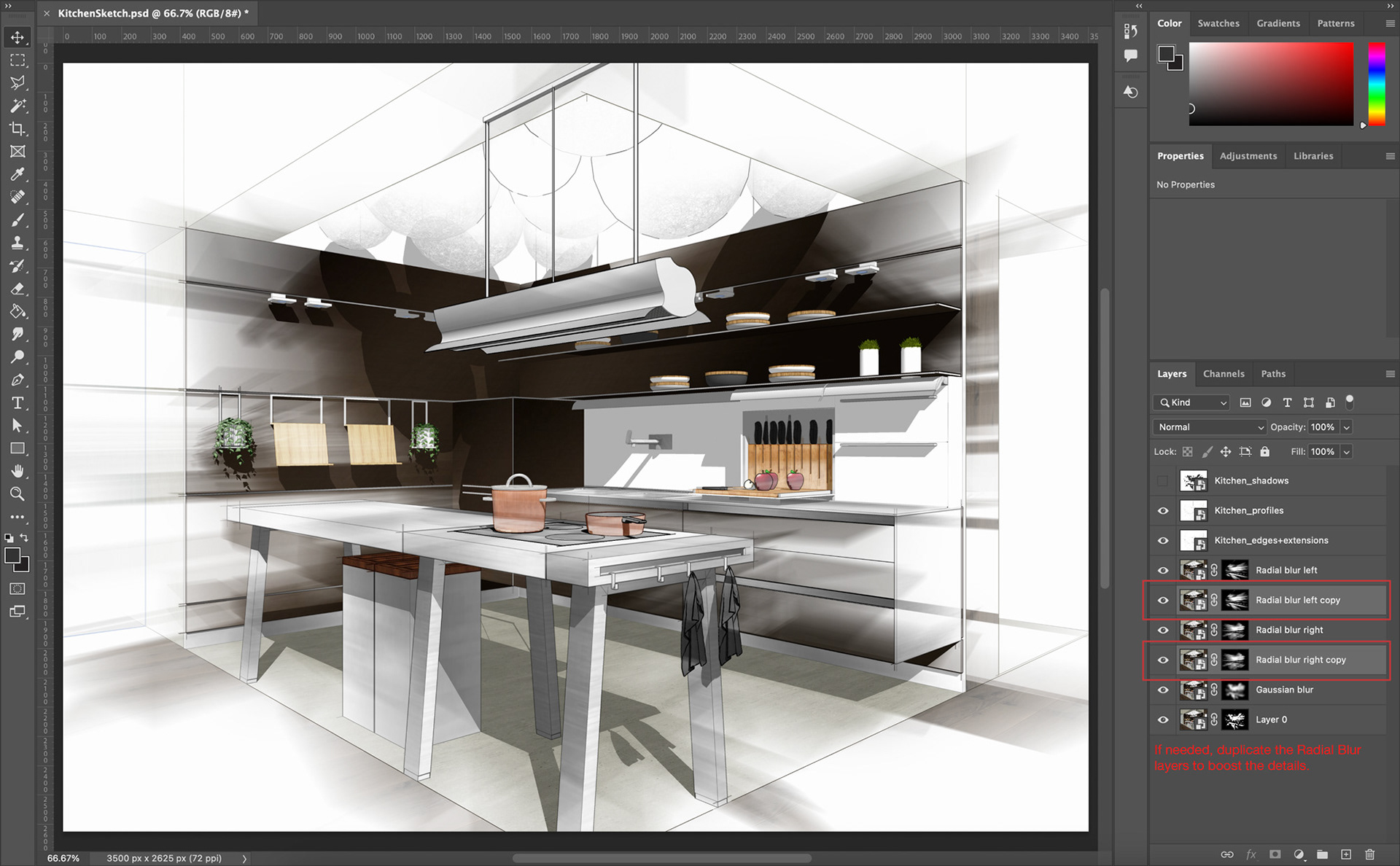Select the Crop tool
Screen dimensions: 1400x866
[17, 129]
